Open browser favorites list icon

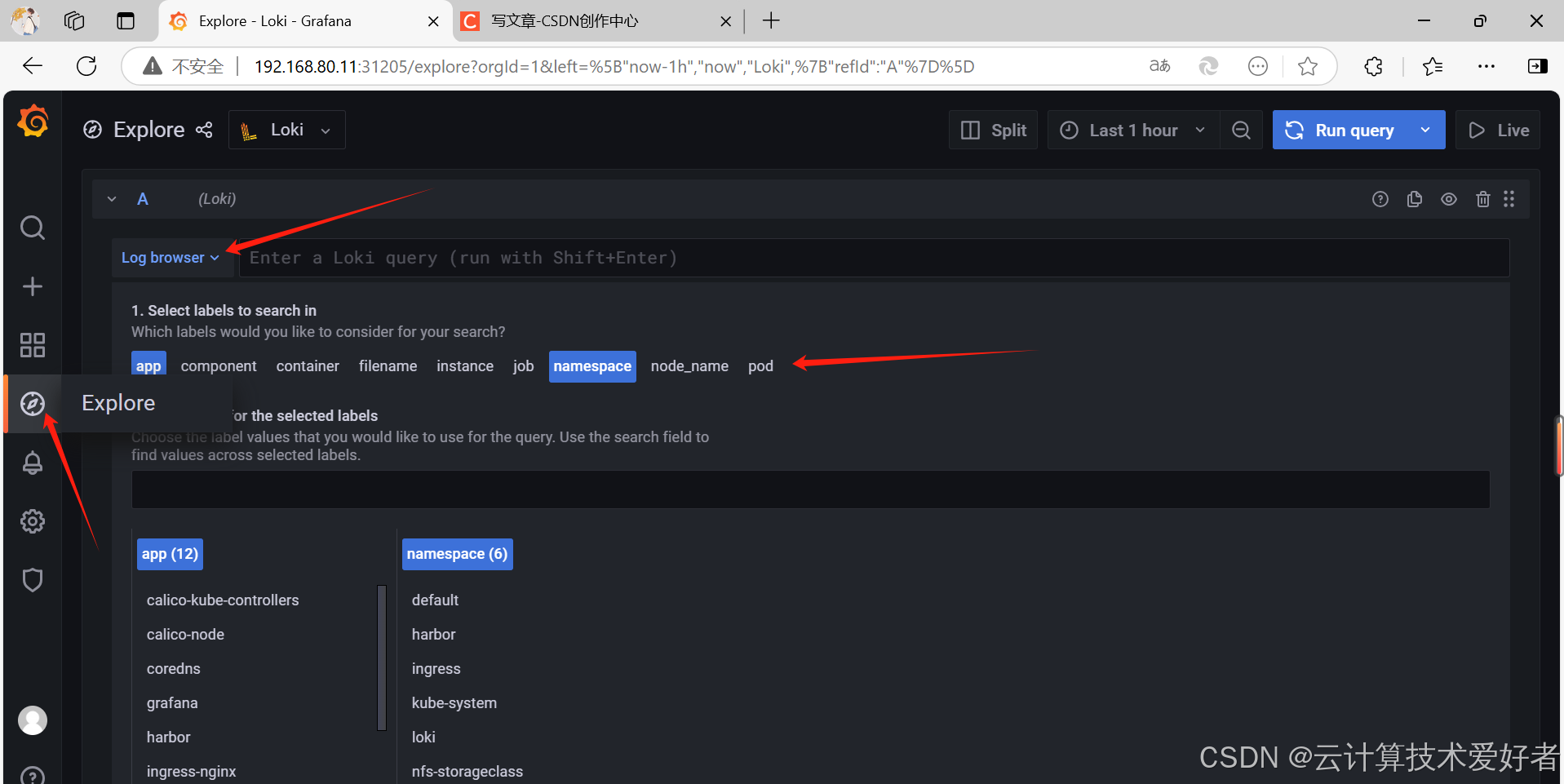tap(1433, 66)
